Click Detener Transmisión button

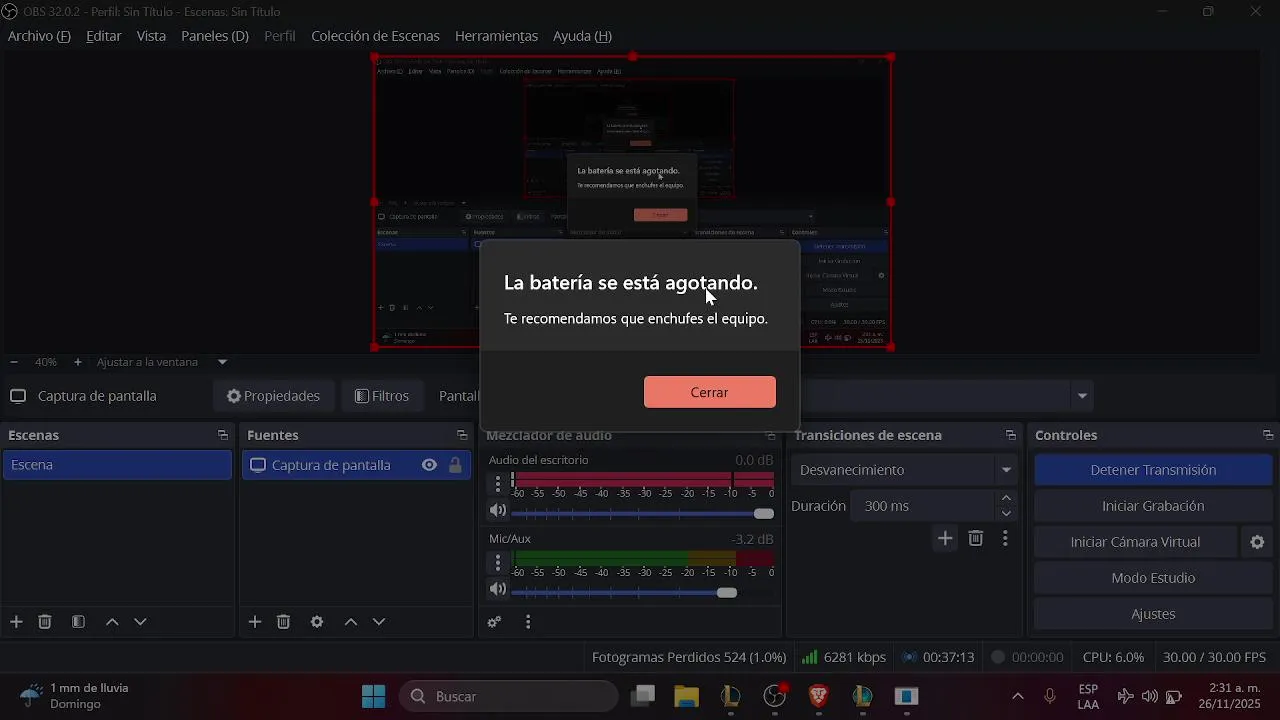(1153, 470)
